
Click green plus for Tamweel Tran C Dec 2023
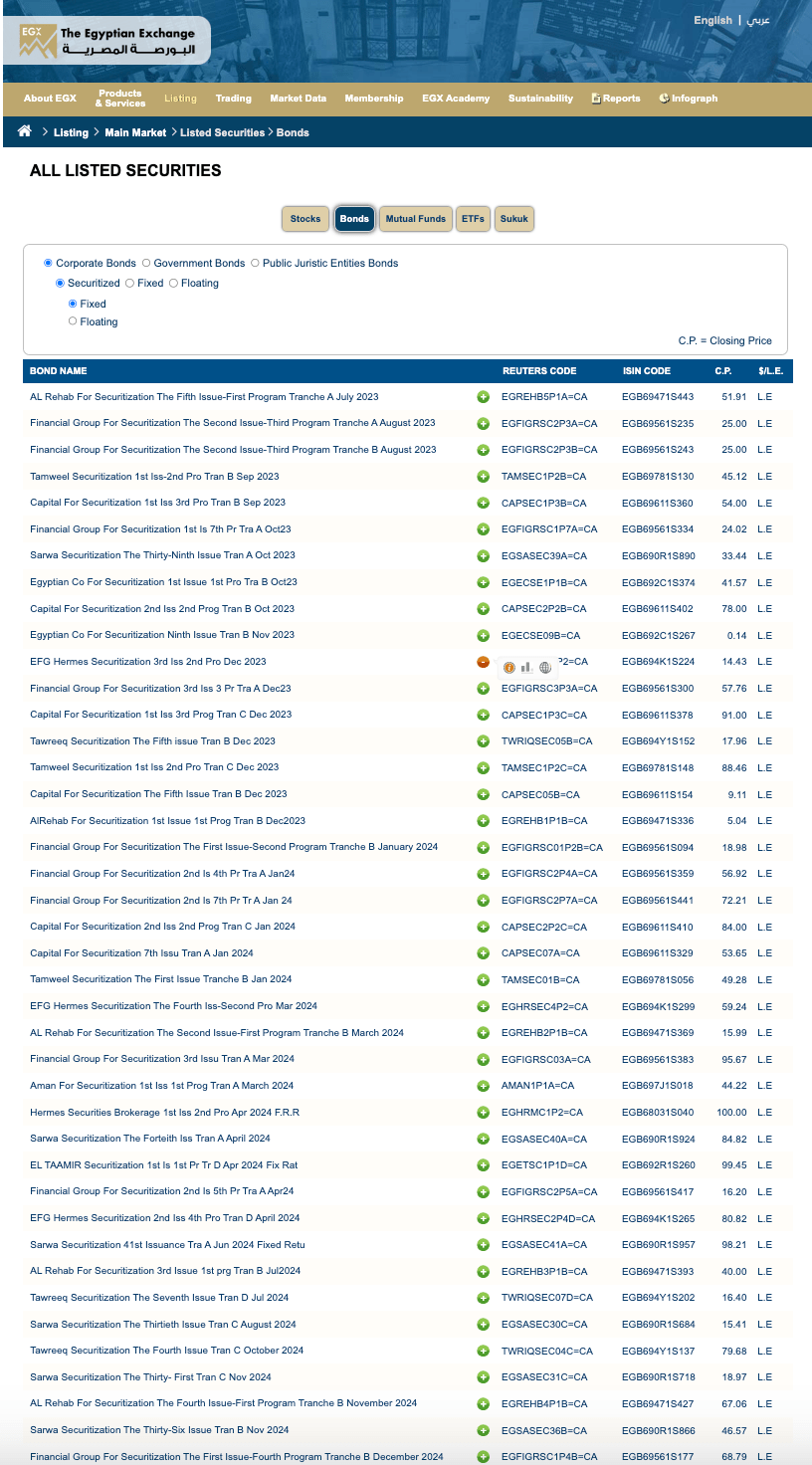point(483,767)
